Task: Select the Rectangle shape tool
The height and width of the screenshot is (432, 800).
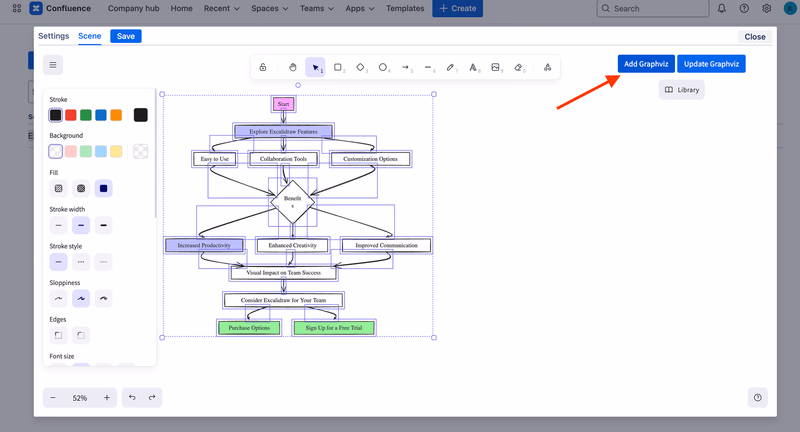Action: (x=338, y=67)
